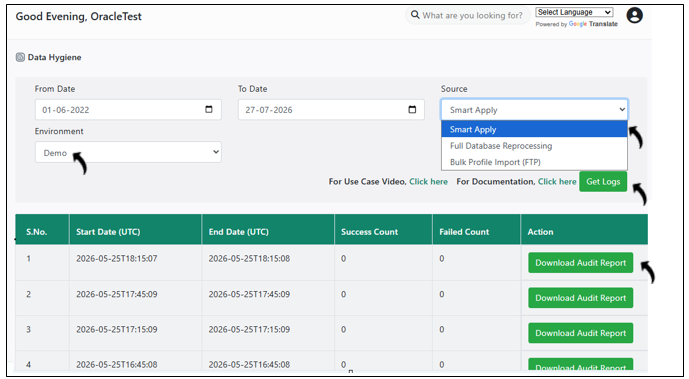Click the To Date label

click(x=253, y=89)
